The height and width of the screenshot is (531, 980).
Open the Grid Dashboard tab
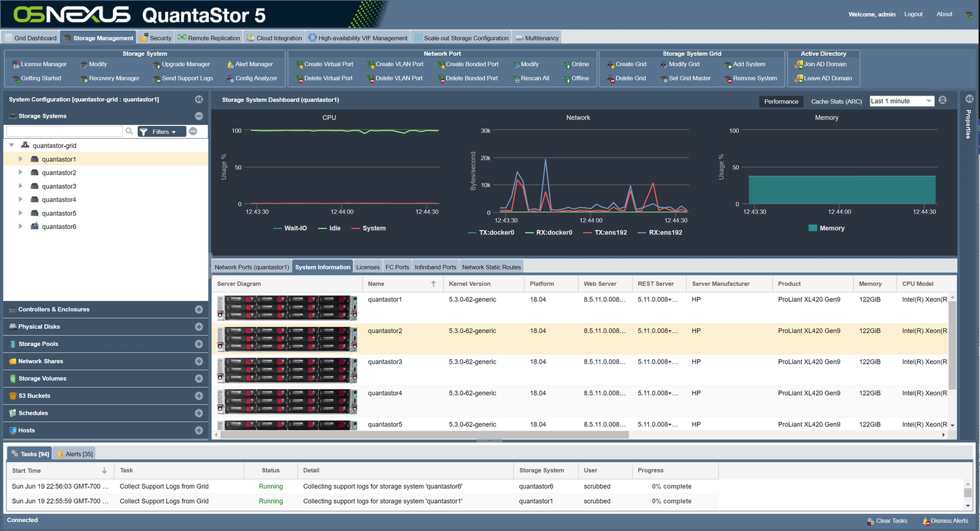tap(31, 38)
